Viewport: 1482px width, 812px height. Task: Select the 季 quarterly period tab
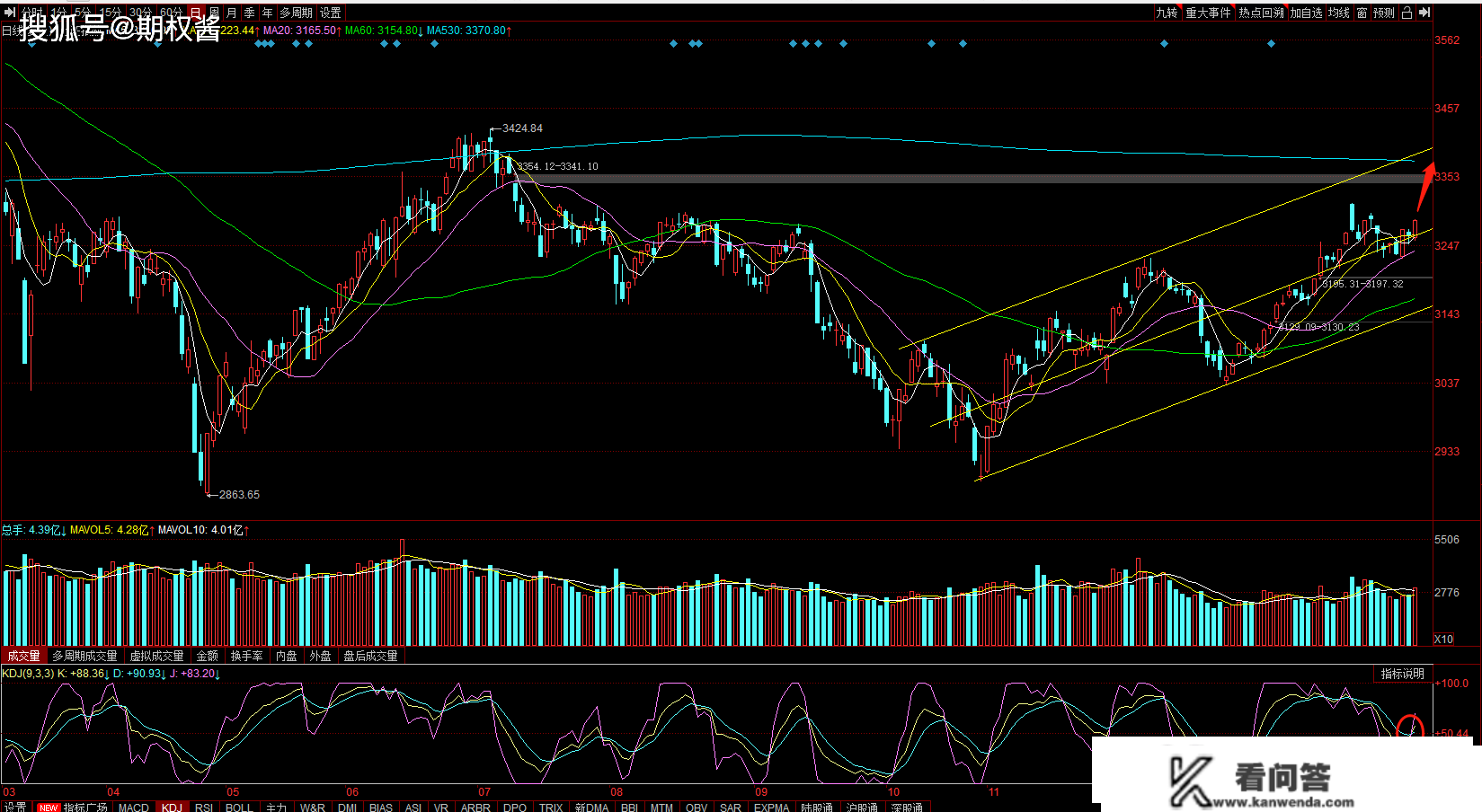250,13
